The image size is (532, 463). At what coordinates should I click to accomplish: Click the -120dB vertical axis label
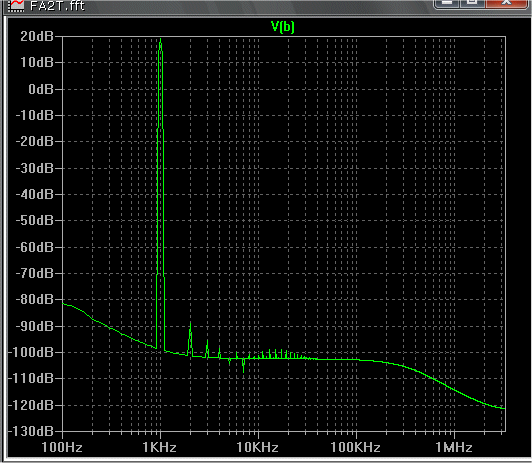pyautogui.click(x=31, y=405)
